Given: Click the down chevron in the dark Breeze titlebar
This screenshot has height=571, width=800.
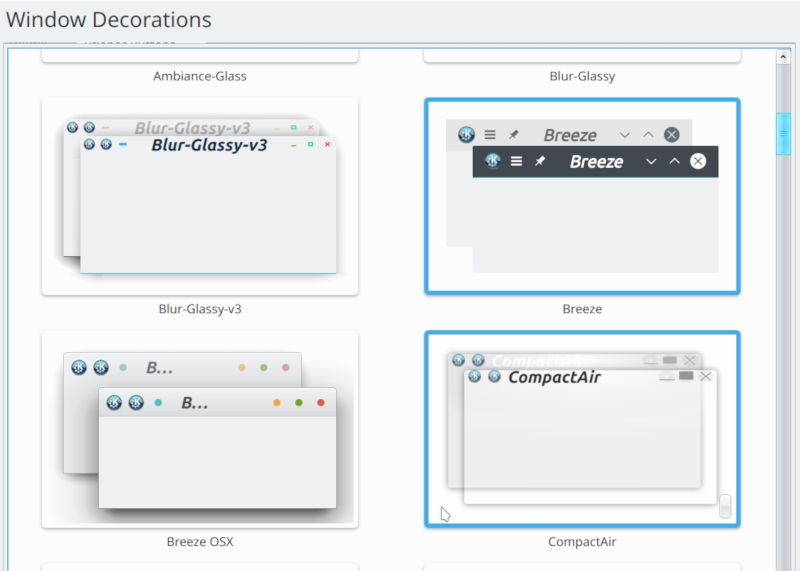Looking at the screenshot, I should 651,161.
